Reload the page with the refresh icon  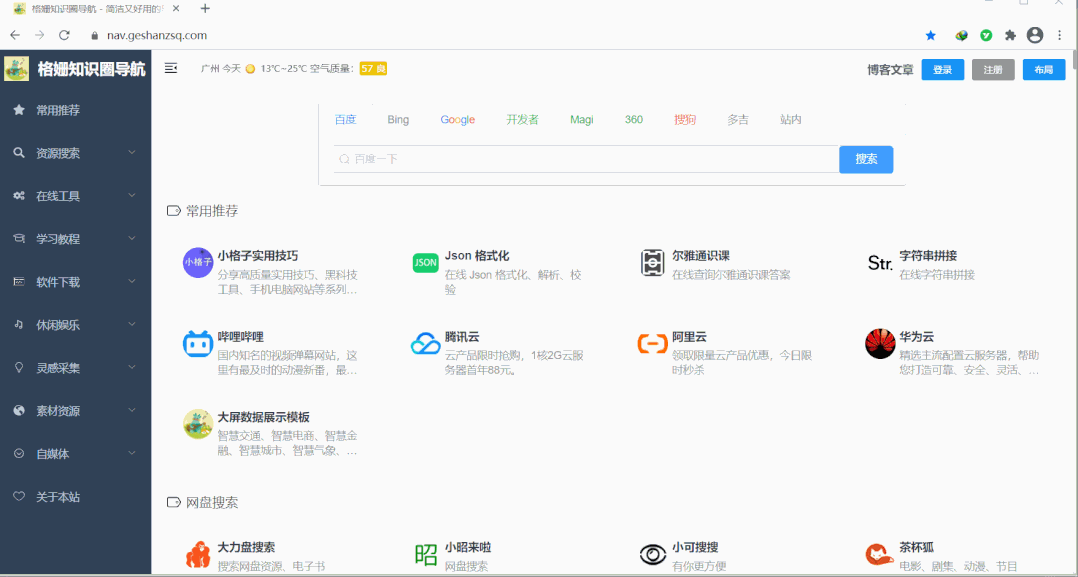(x=65, y=35)
